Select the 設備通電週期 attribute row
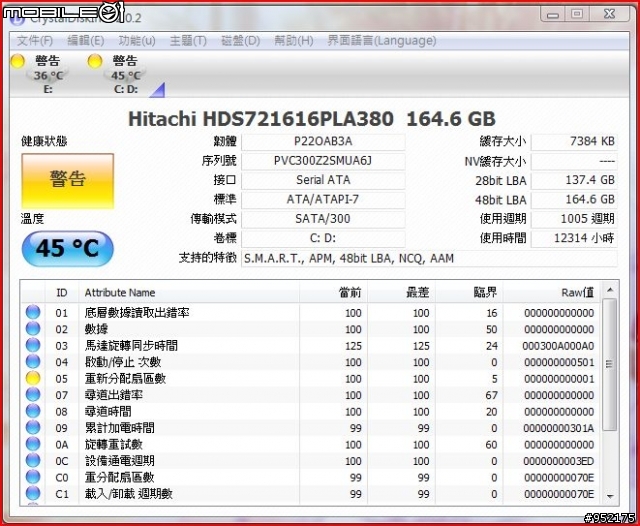This screenshot has height=526, width=640. click(310, 461)
